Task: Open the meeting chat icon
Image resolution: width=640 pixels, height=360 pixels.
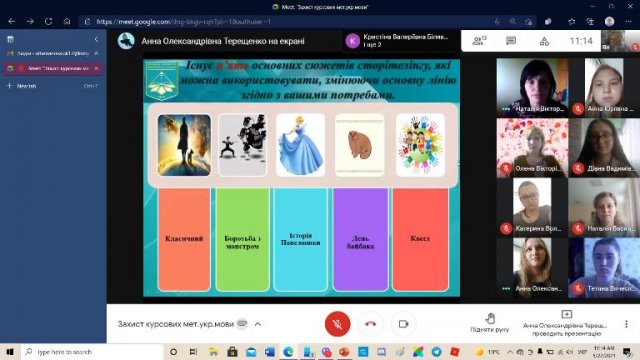Action: (511, 40)
